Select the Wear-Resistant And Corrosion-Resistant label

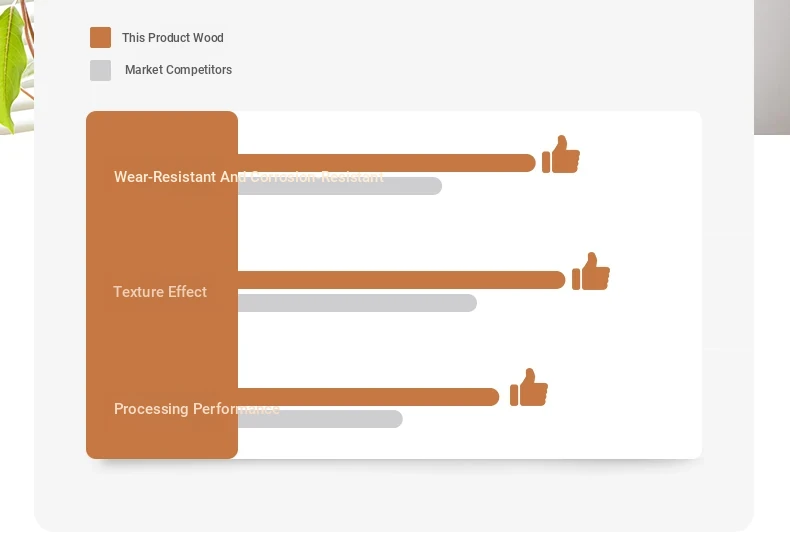pos(249,177)
